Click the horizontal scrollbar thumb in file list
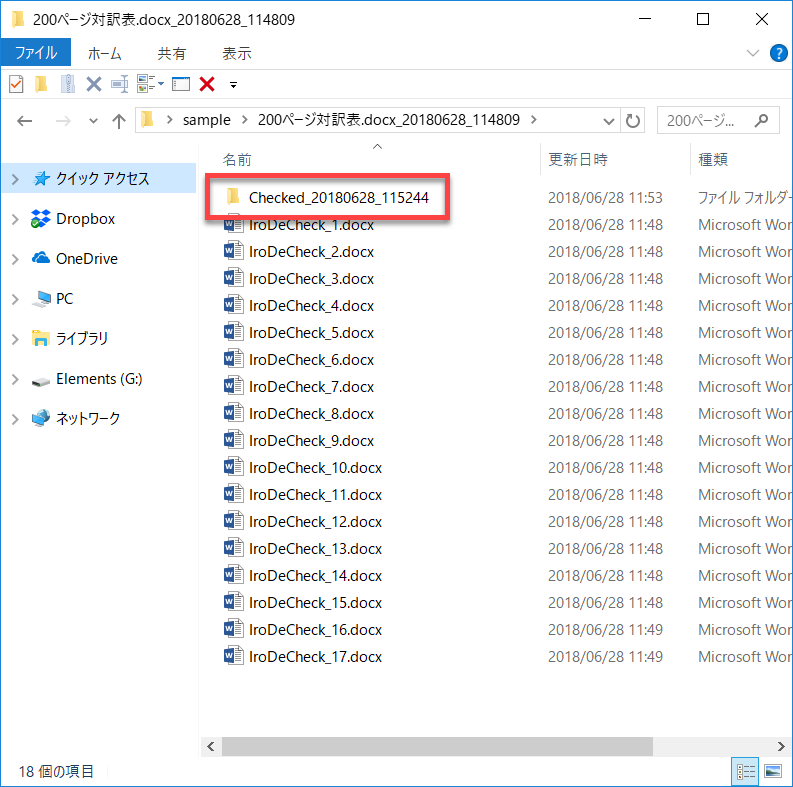The image size is (793, 787). 435,746
